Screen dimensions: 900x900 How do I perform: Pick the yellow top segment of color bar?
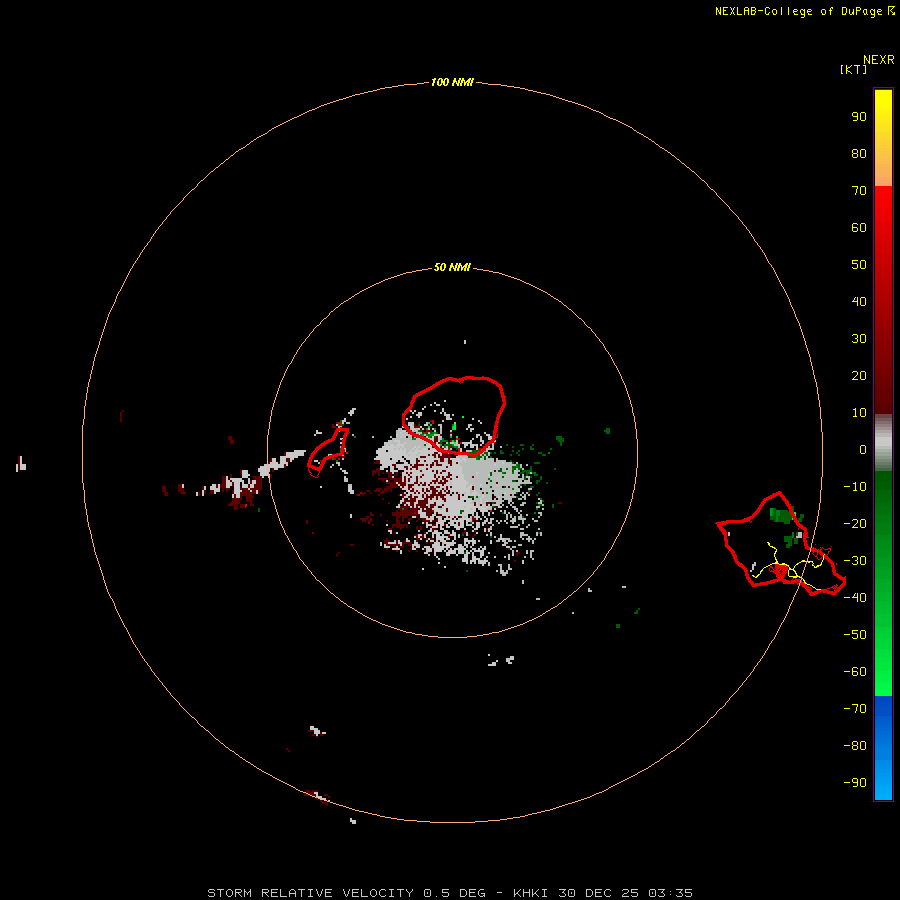(883, 138)
